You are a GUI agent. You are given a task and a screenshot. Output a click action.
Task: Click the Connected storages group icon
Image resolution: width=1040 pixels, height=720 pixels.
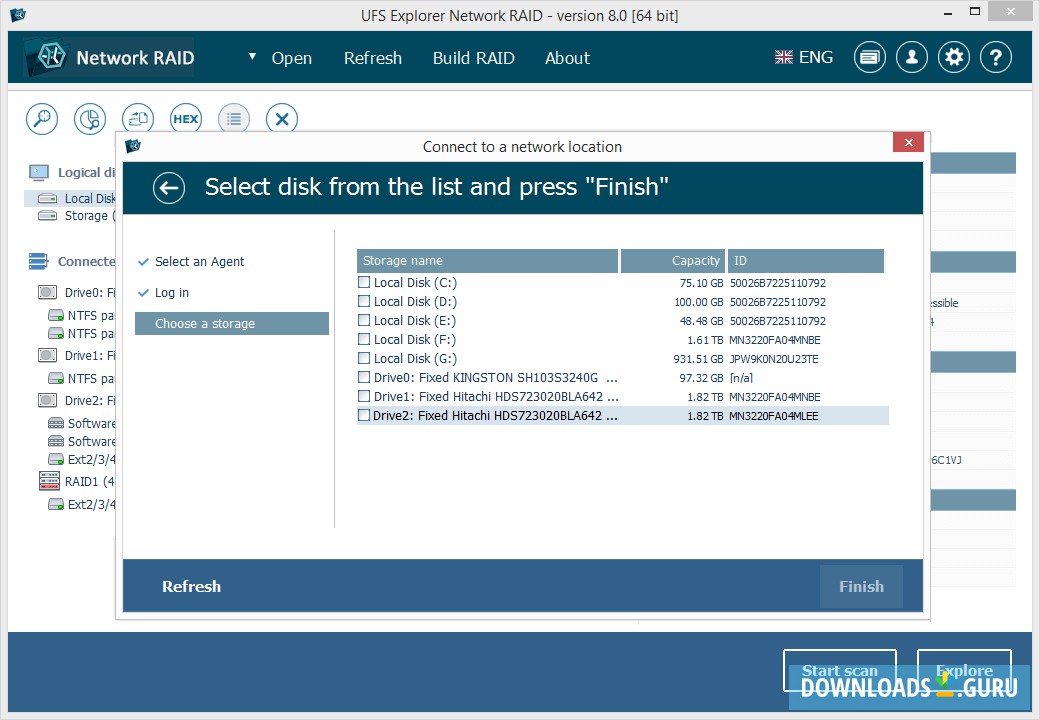38,261
